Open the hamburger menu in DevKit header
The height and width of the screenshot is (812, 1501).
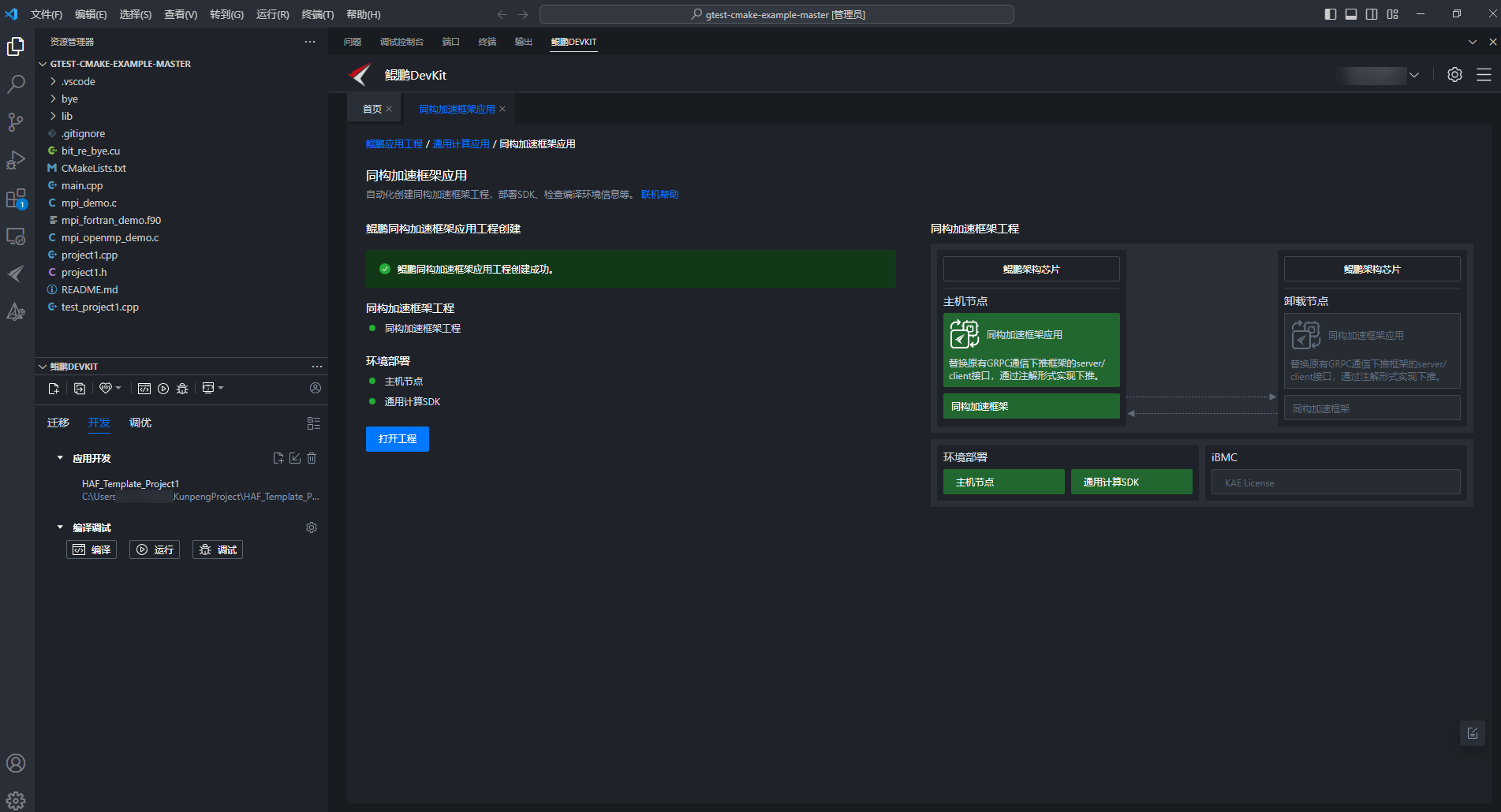[1484, 74]
